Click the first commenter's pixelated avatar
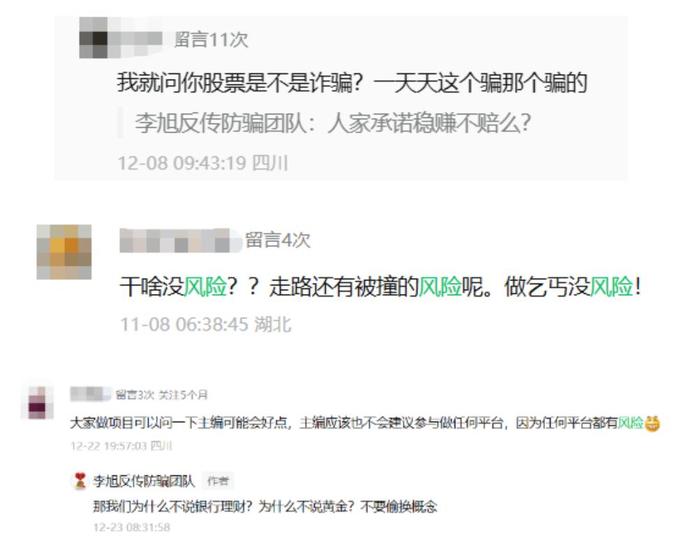 (94, 38)
